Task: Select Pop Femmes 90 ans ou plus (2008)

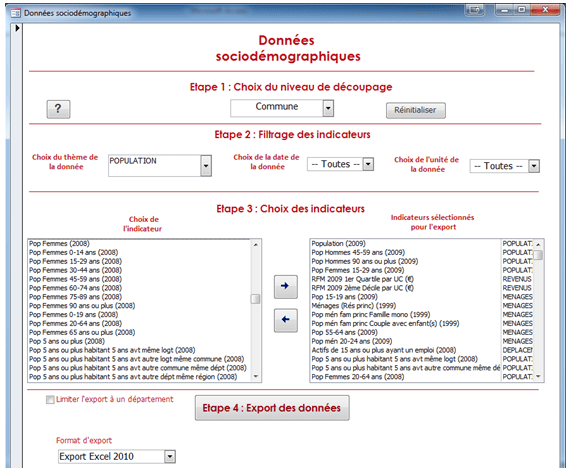Action: [x=139, y=306]
